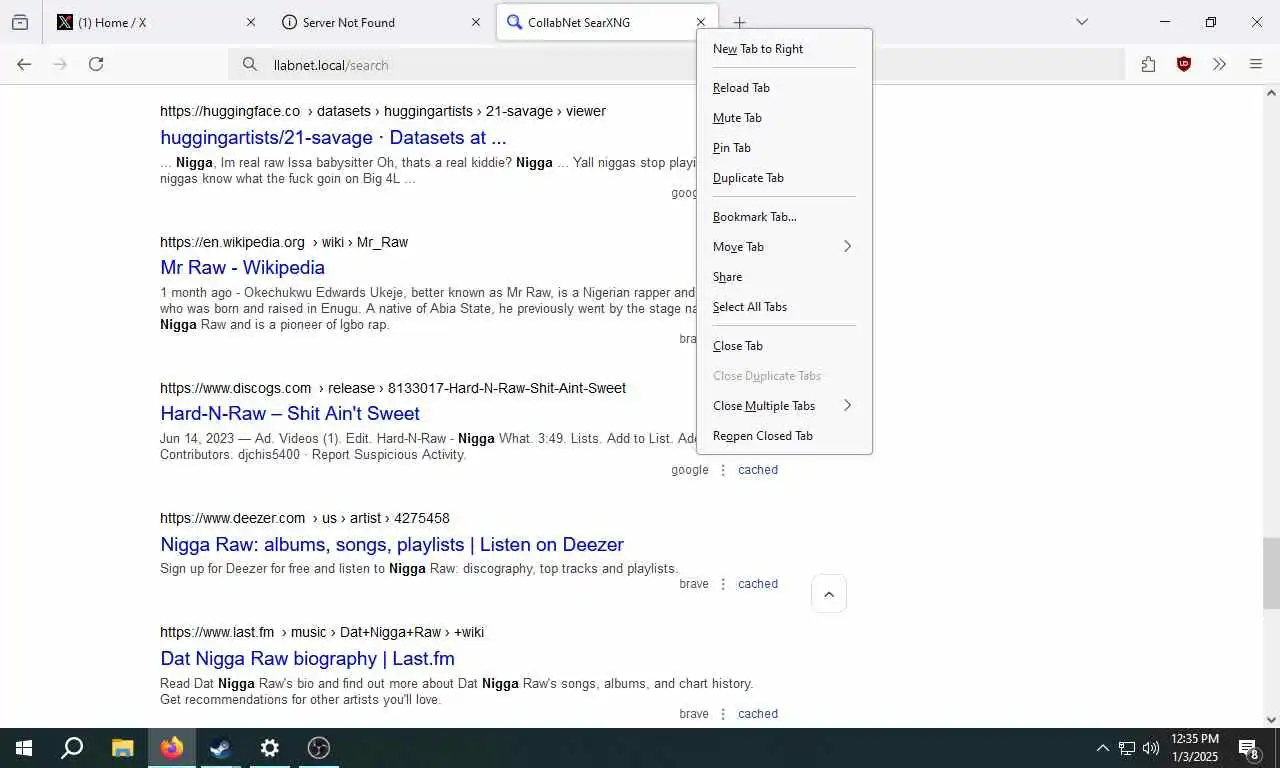Open the List all tabs dropdown
The height and width of the screenshot is (768, 1280).
coord(1082,22)
